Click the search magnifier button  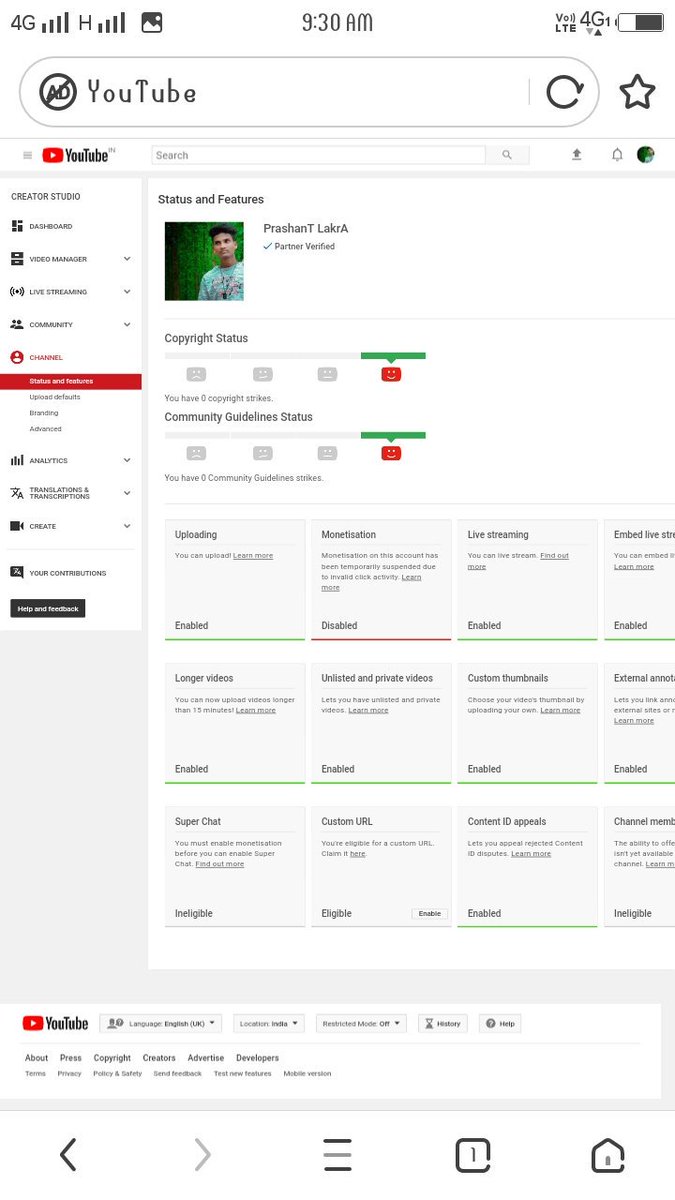pyautogui.click(x=507, y=155)
